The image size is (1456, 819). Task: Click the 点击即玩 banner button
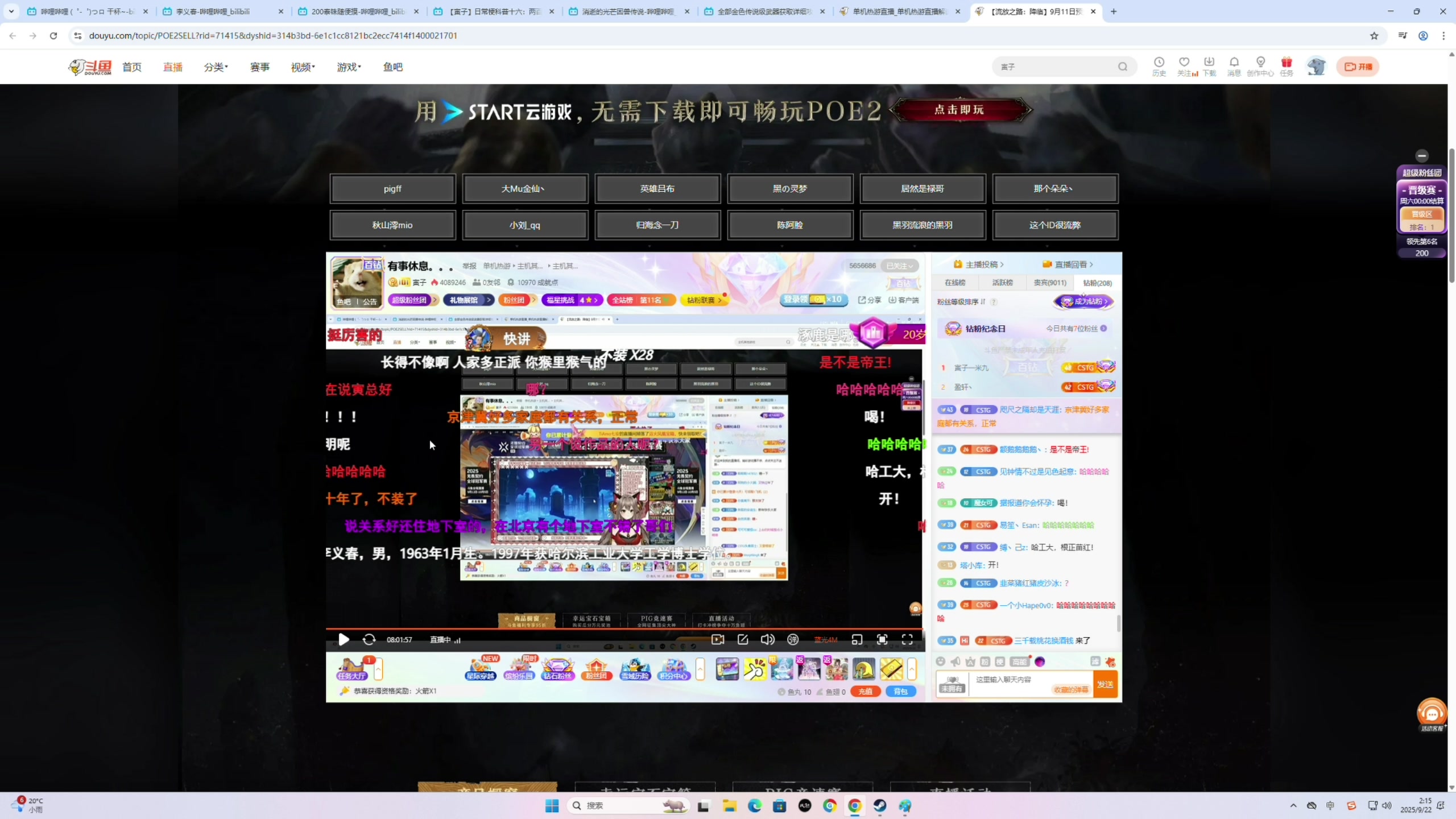(x=959, y=110)
